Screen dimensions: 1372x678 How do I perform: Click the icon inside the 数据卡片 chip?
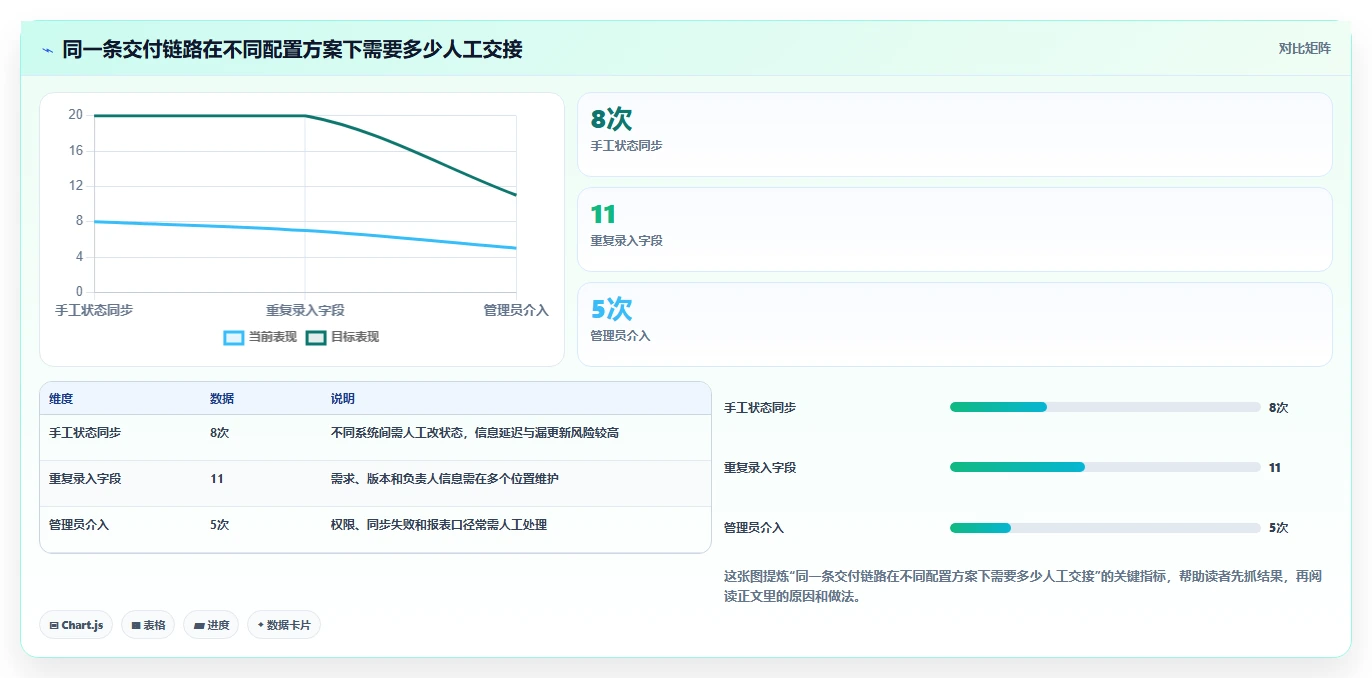261,625
